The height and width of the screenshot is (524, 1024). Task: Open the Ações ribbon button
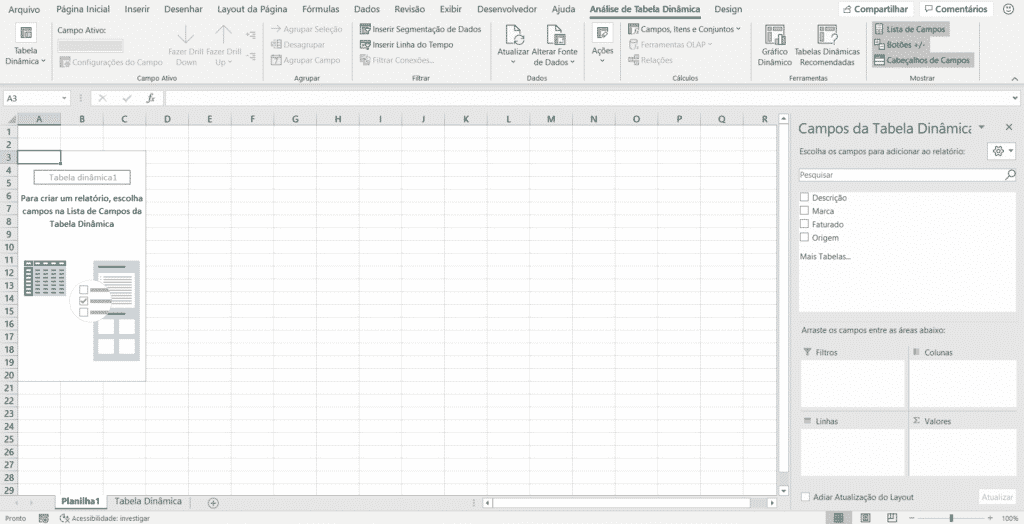tap(602, 45)
